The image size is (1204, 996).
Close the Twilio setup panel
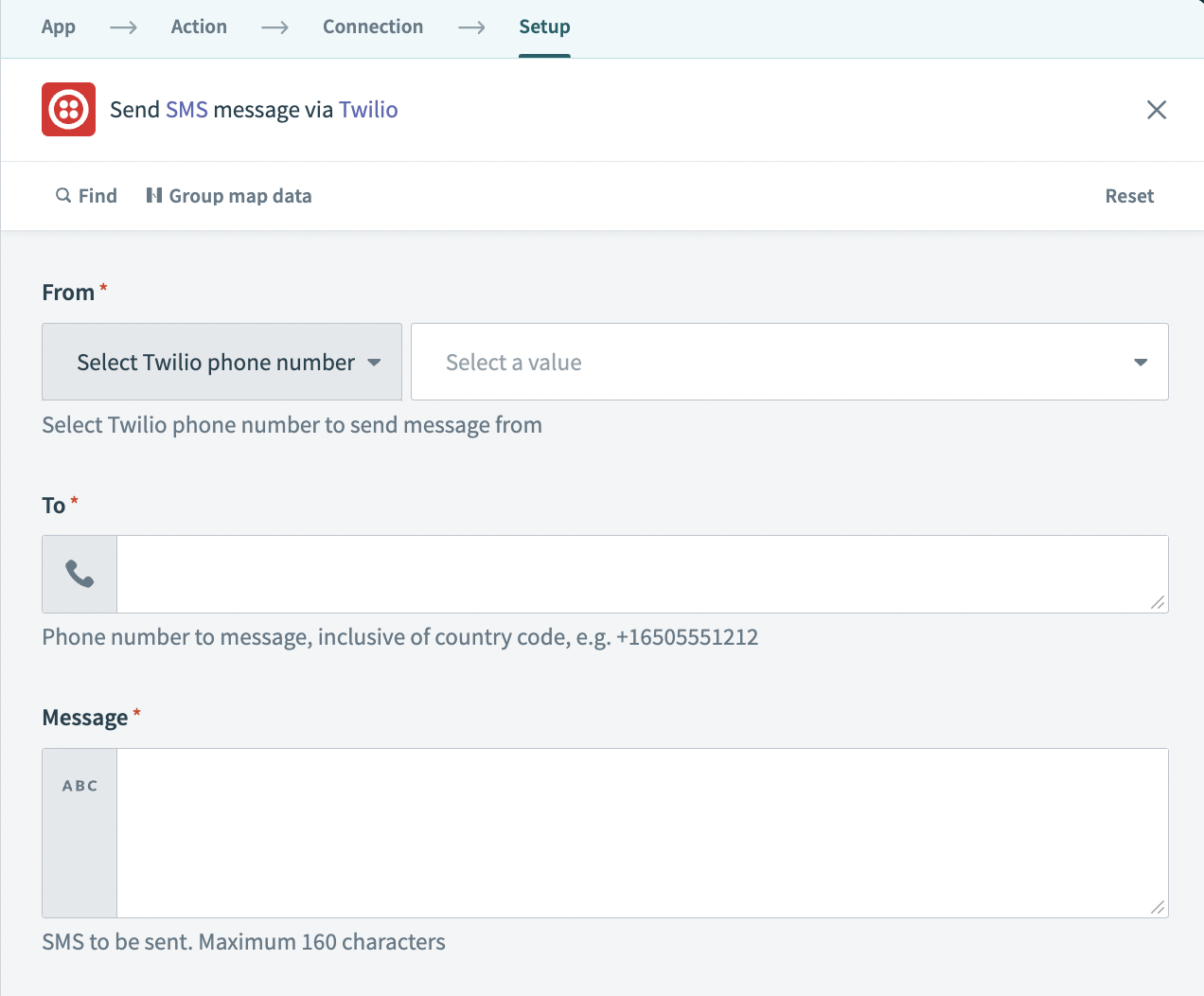click(x=1156, y=110)
